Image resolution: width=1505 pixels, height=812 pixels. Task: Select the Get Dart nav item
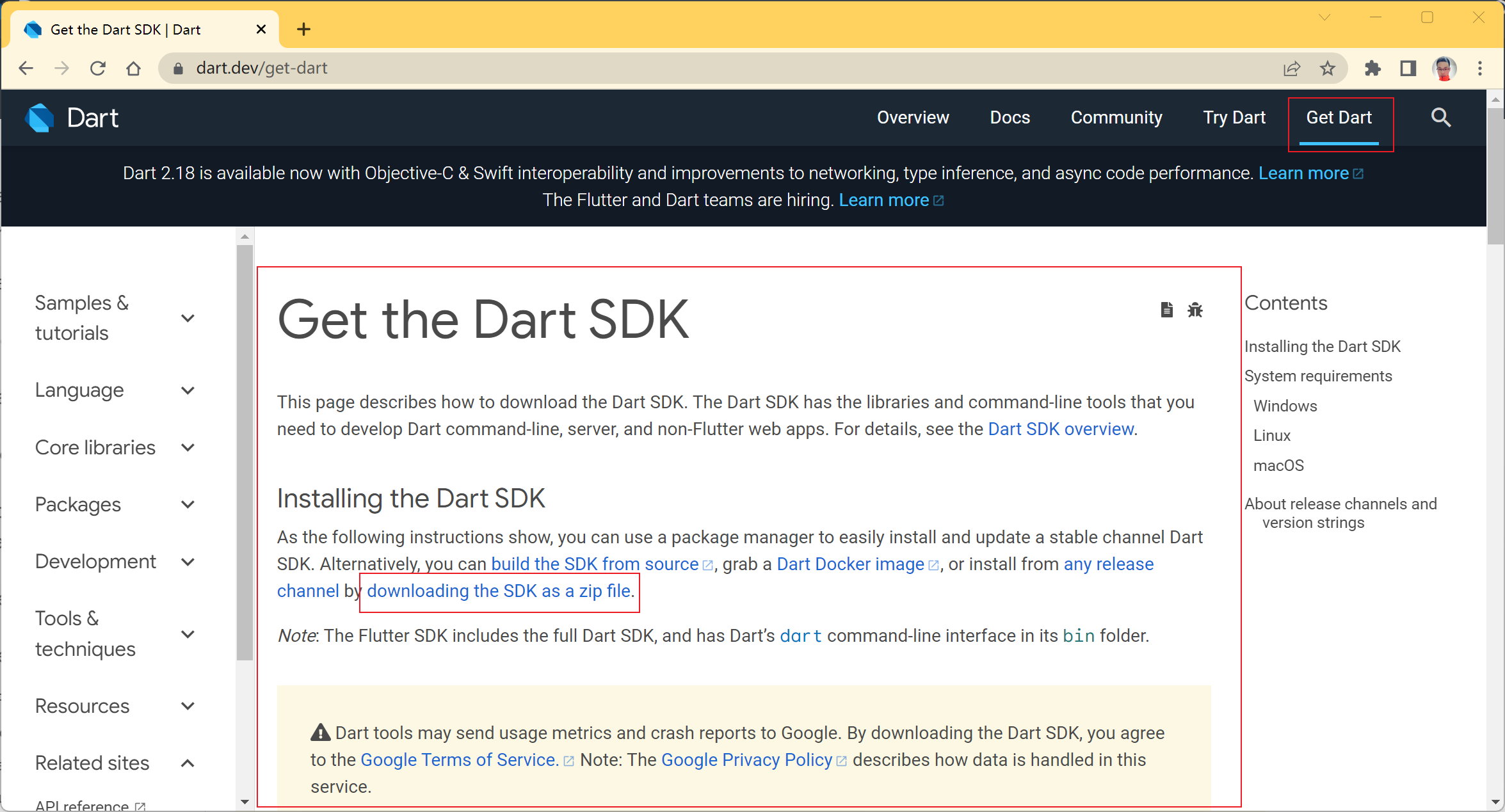tap(1339, 118)
